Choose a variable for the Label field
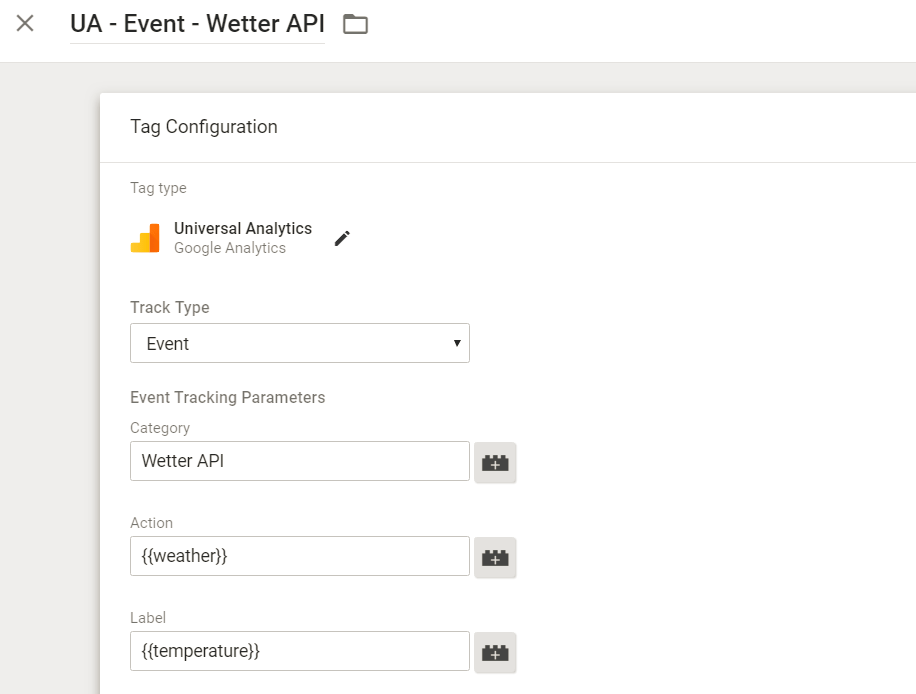Viewport: 916px width, 694px height. pyautogui.click(x=495, y=652)
